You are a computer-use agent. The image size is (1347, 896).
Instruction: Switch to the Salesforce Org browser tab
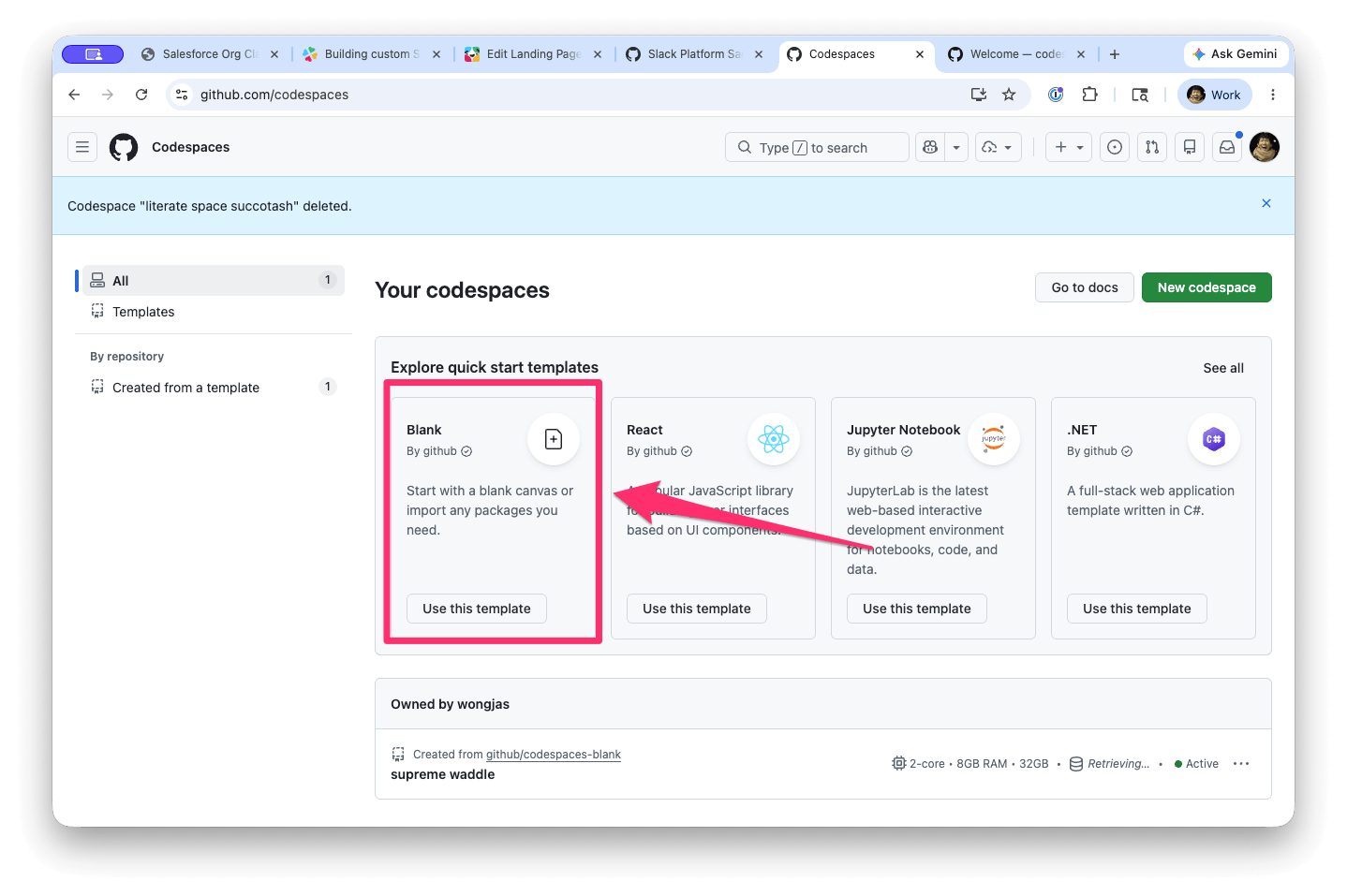(x=210, y=54)
